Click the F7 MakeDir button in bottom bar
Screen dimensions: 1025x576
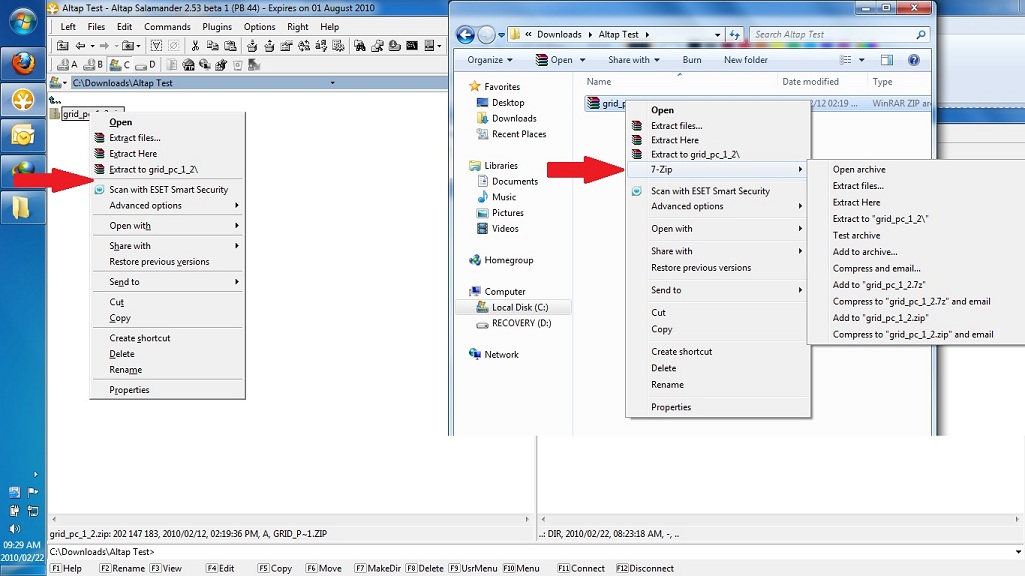coord(378,568)
